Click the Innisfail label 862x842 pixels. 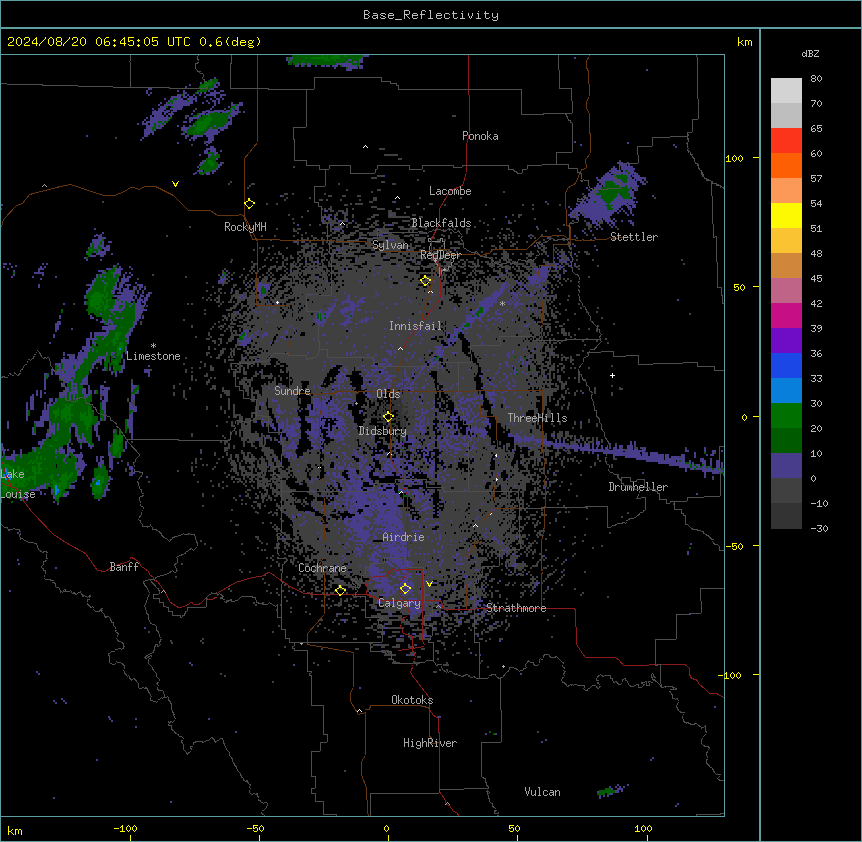click(416, 326)
